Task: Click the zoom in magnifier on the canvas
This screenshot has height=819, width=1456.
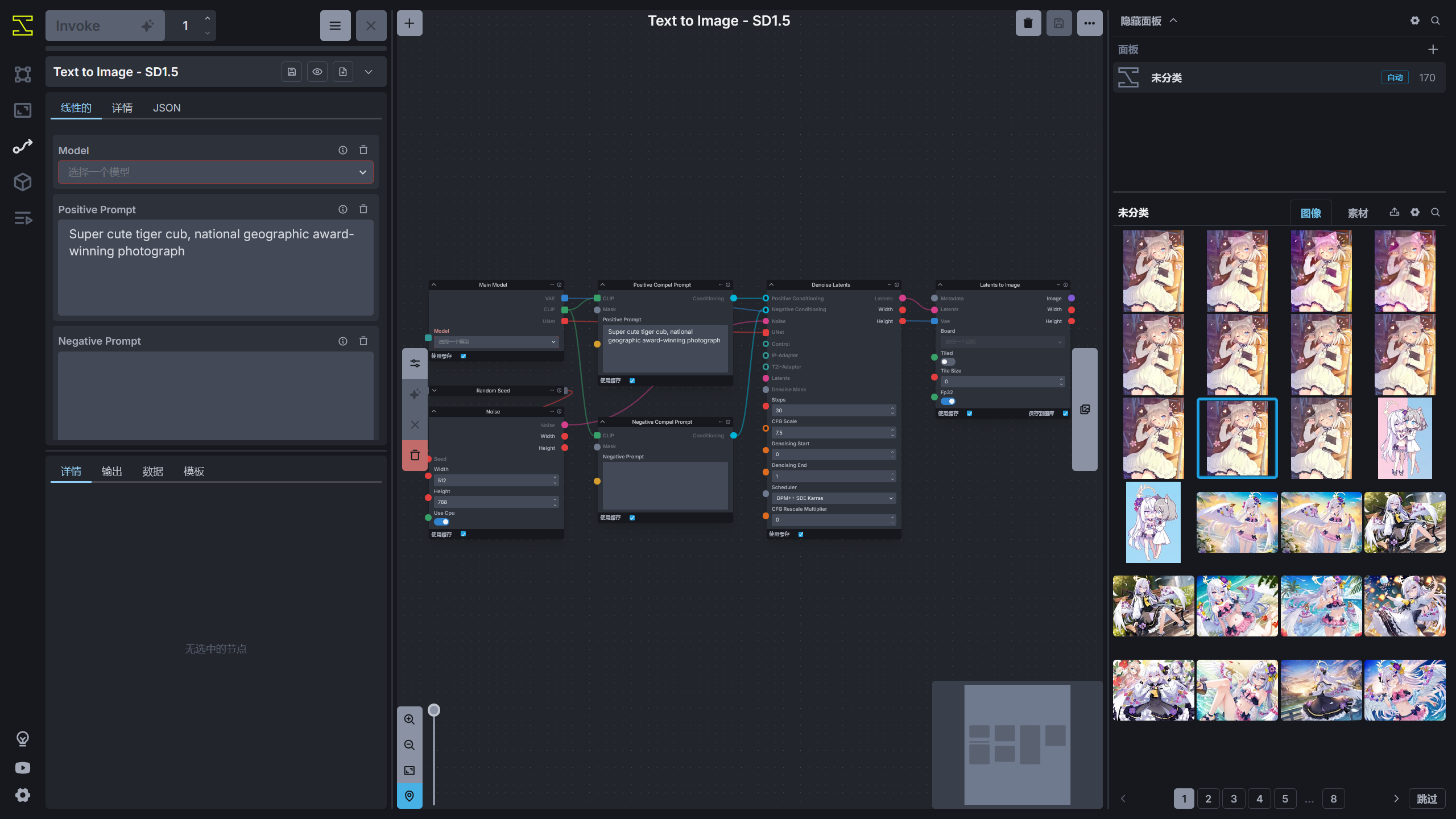Action: pos(409,719)
